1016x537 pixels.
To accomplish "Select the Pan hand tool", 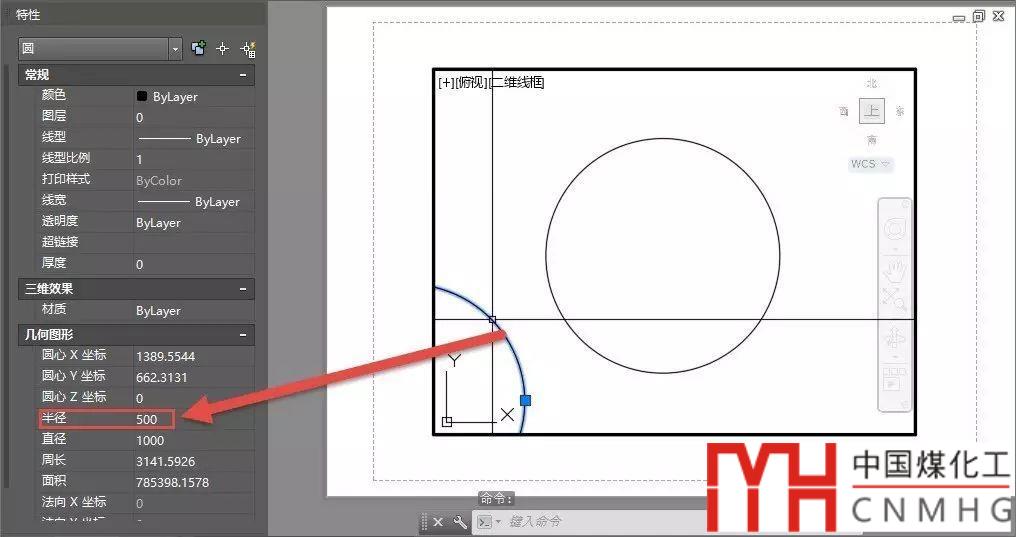I will coord(895,269).
